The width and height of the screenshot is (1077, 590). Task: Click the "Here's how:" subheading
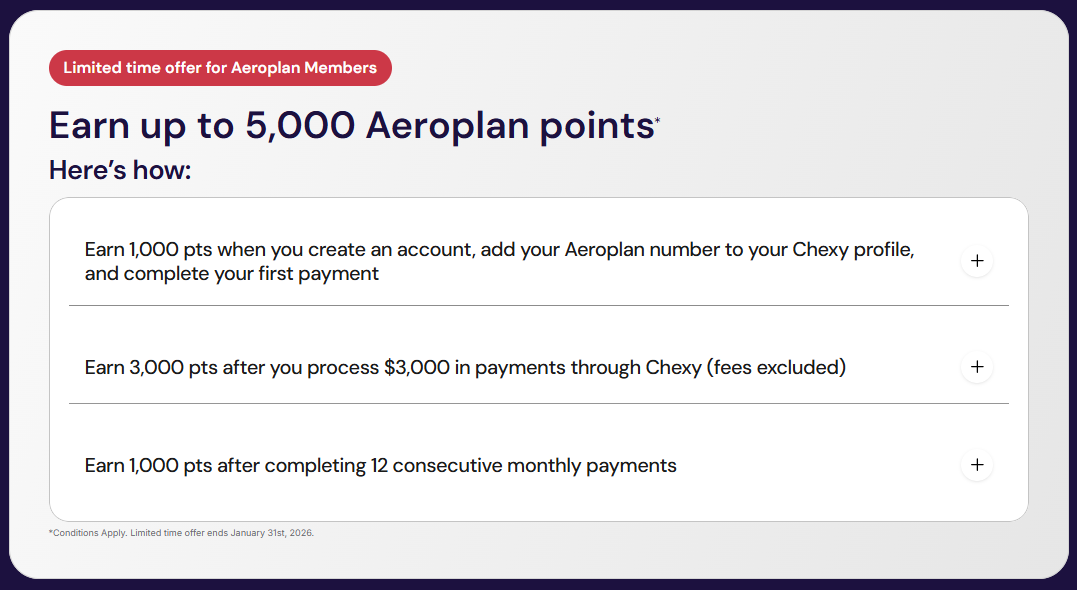(120, 171)
